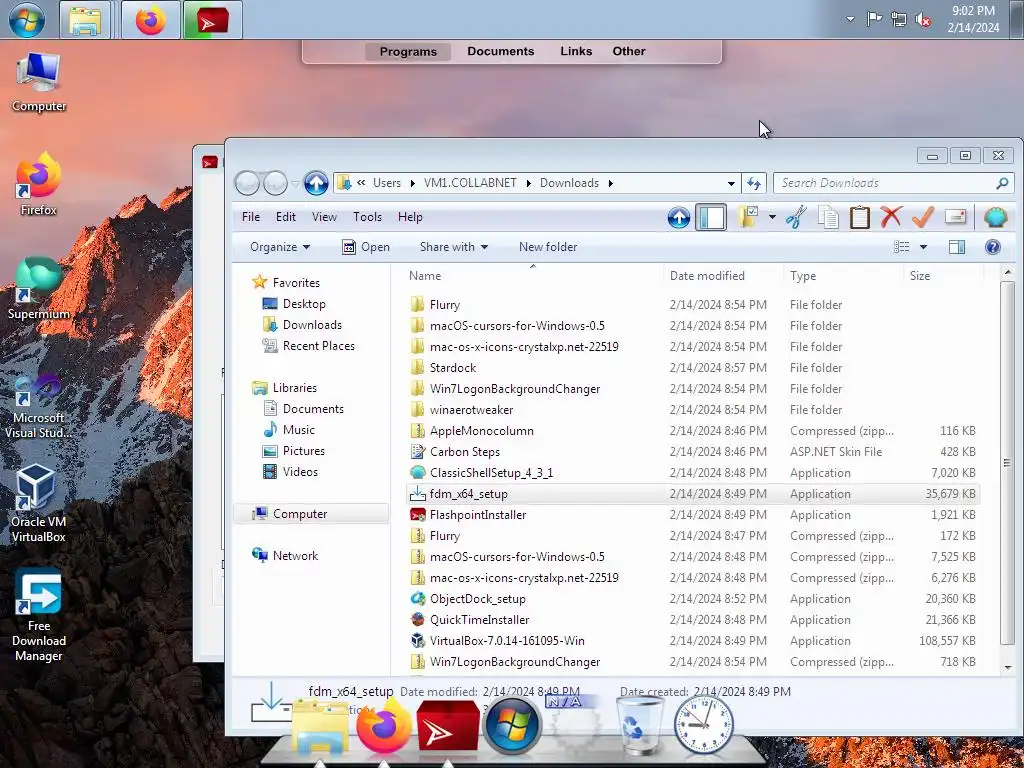
Task: Open the Share with dropdown
Action: (454, 247)
